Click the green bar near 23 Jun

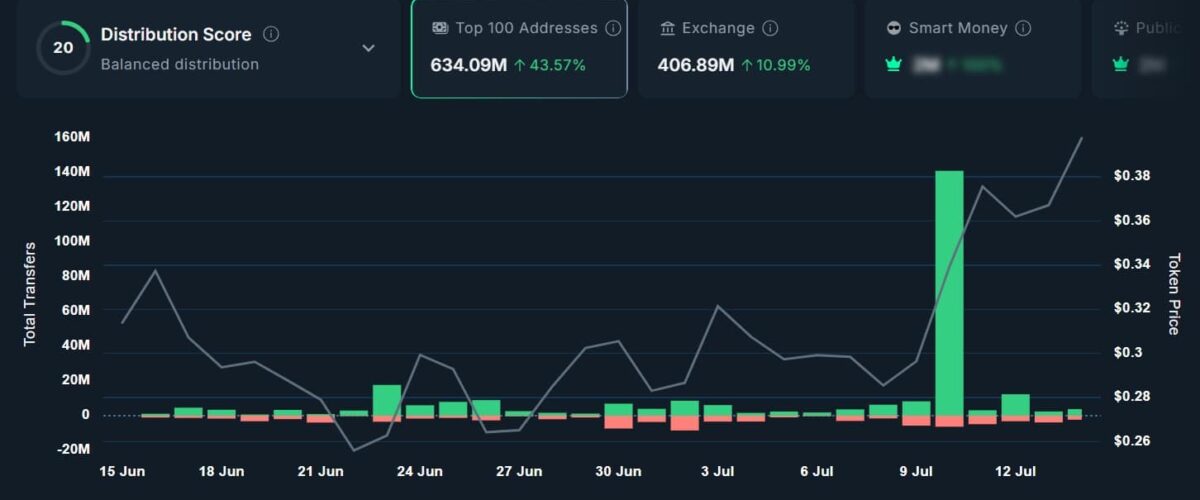coord(387,400)
